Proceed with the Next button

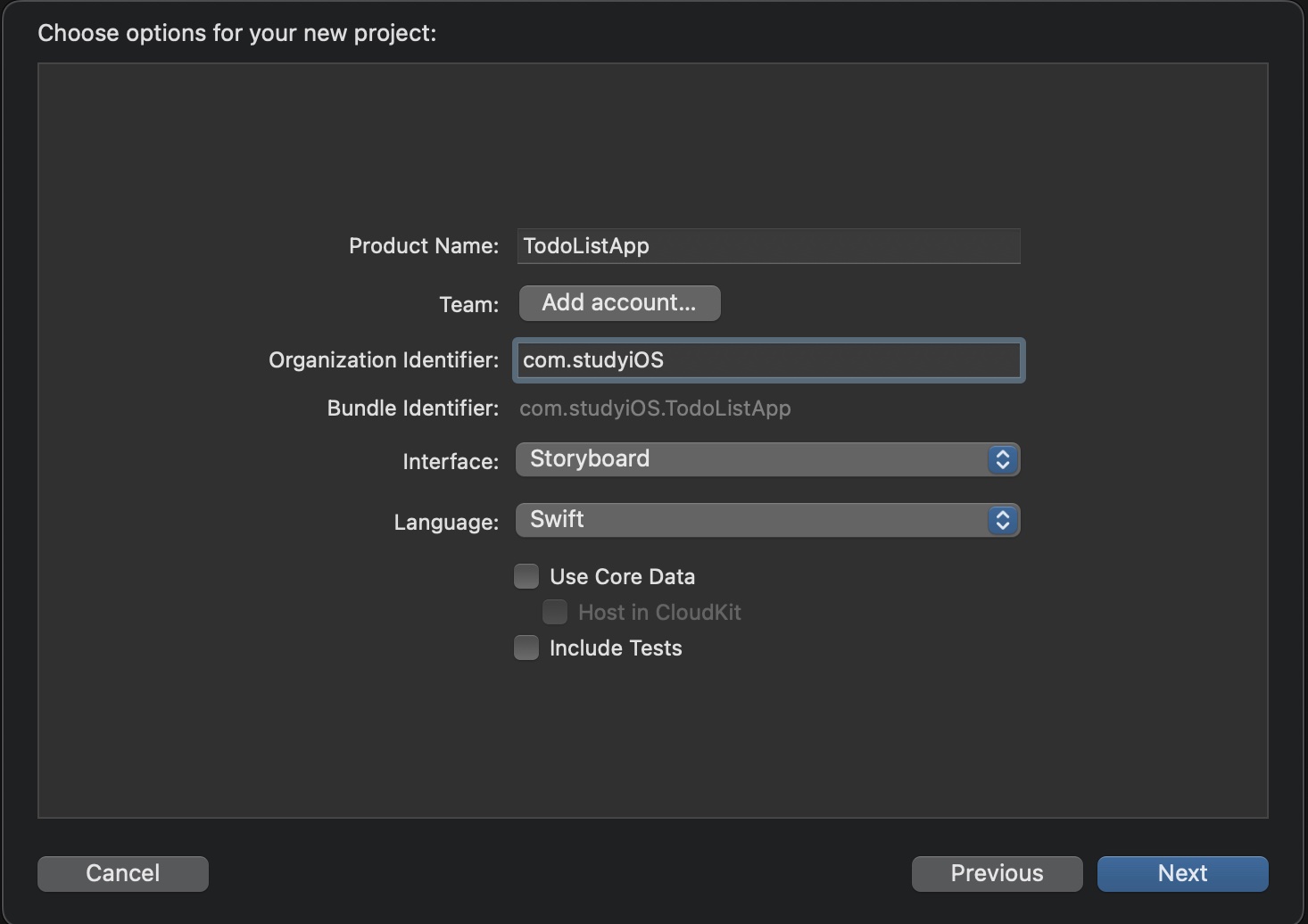point(1182,874)
